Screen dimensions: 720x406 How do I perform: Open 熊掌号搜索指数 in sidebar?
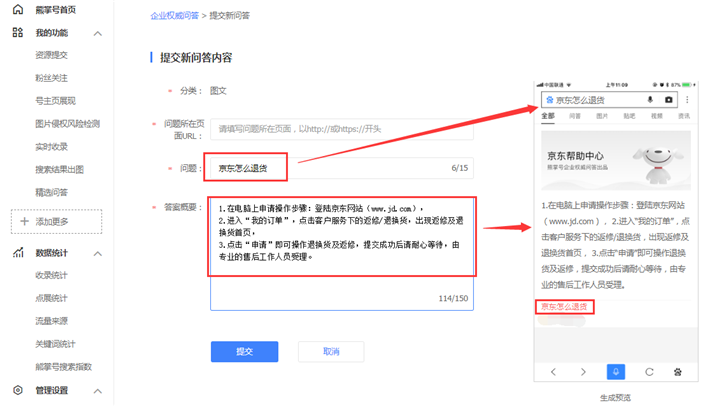click(x=64, y=367)
